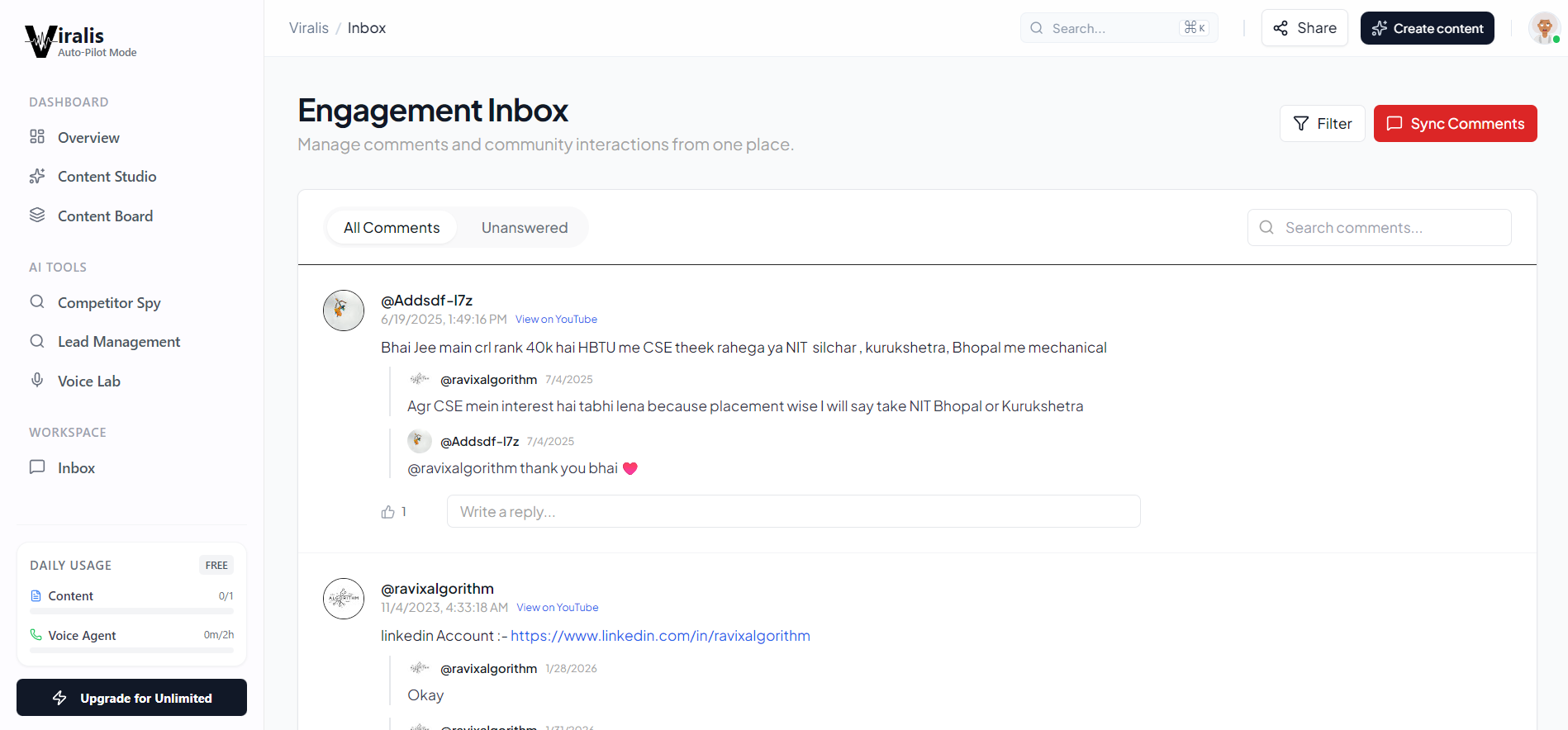Switch to the Unanswered tab
Viewport: 1568px width, 730px height.
click(525, 227)
